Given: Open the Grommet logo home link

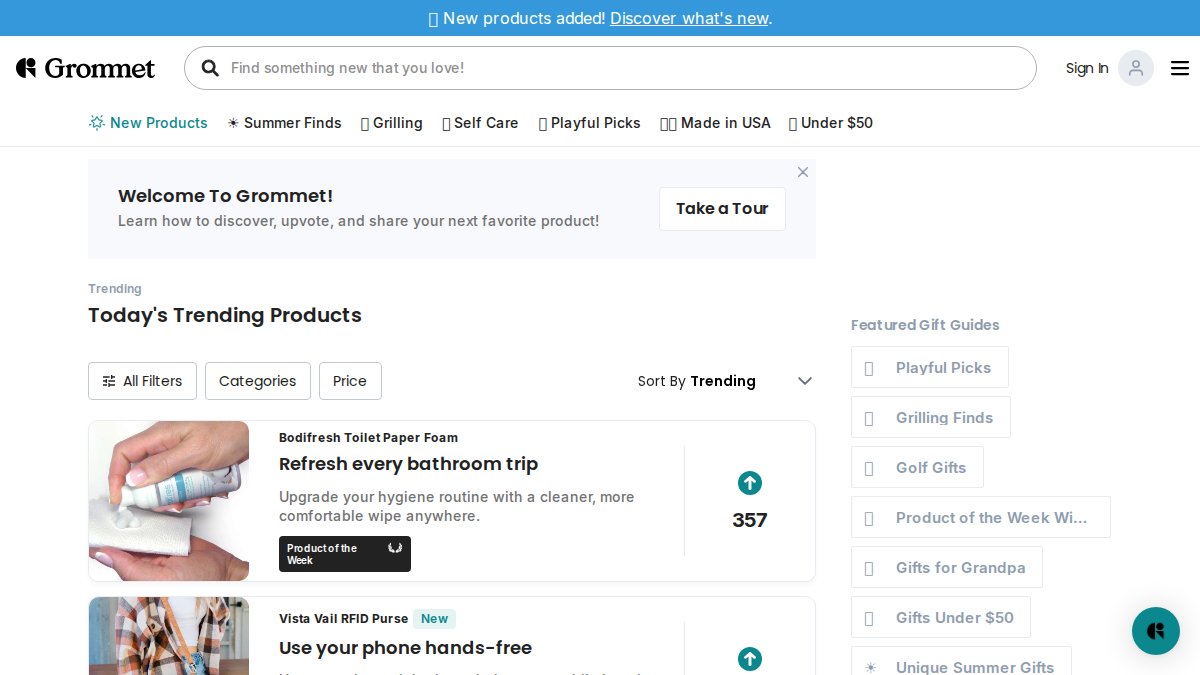Looking at the screenshot, I should (85, 68).
